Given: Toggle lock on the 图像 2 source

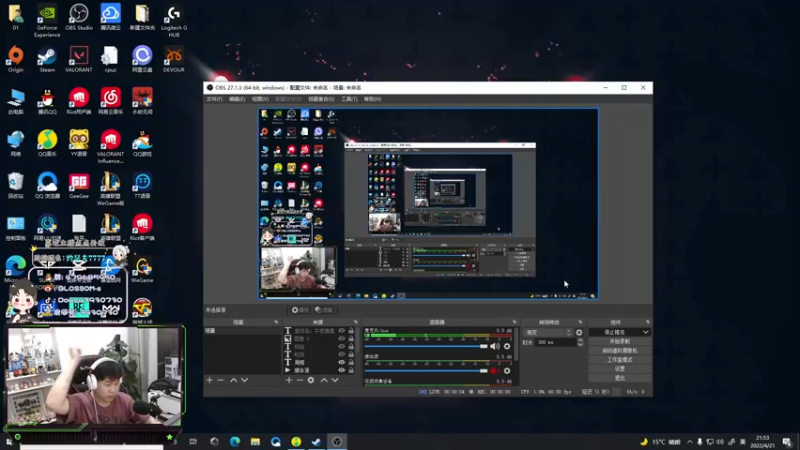Looking at the screenshot, I should point(351,339).
